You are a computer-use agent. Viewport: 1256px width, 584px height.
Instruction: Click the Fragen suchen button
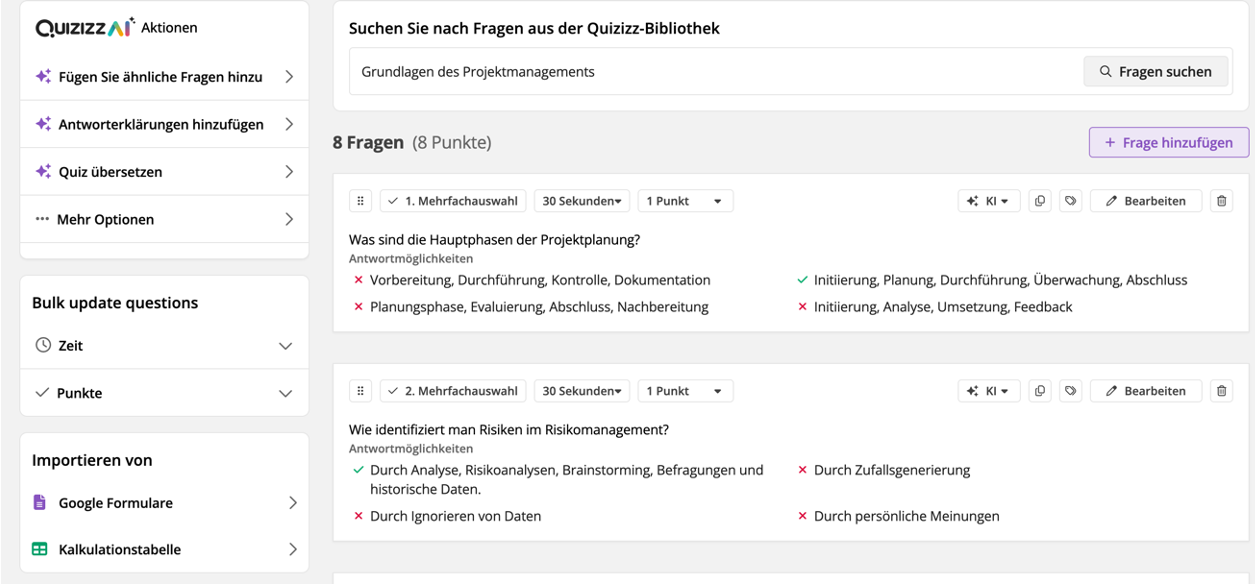pyautogui.click(x=1155, y=72)
